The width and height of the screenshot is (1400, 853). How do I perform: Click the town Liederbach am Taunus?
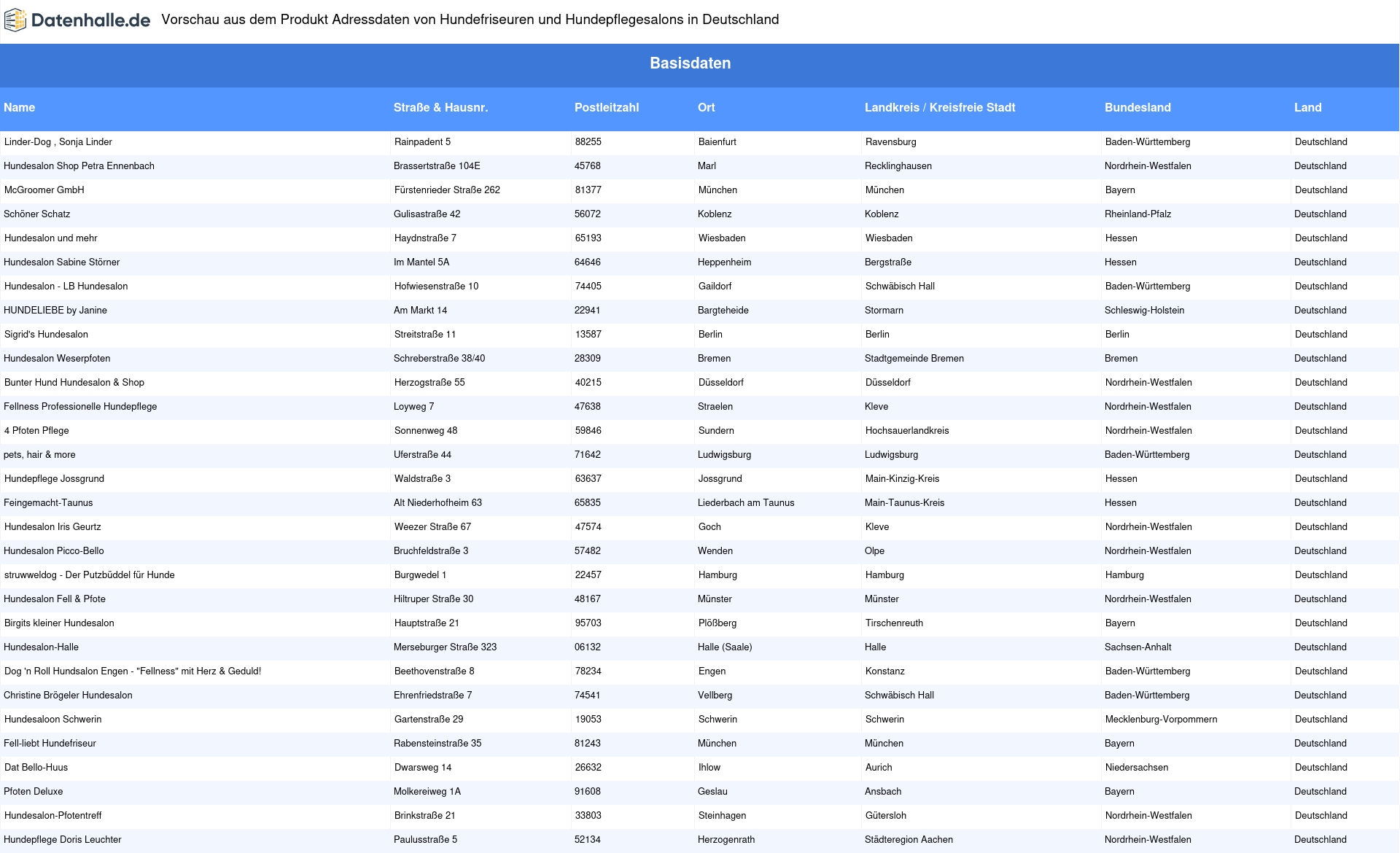click(x=746, y=502)
